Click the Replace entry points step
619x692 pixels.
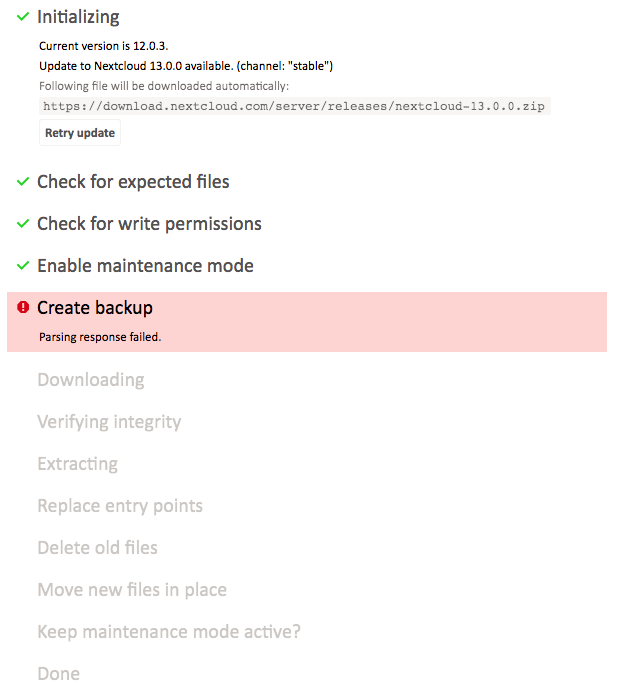pos(120,506)
